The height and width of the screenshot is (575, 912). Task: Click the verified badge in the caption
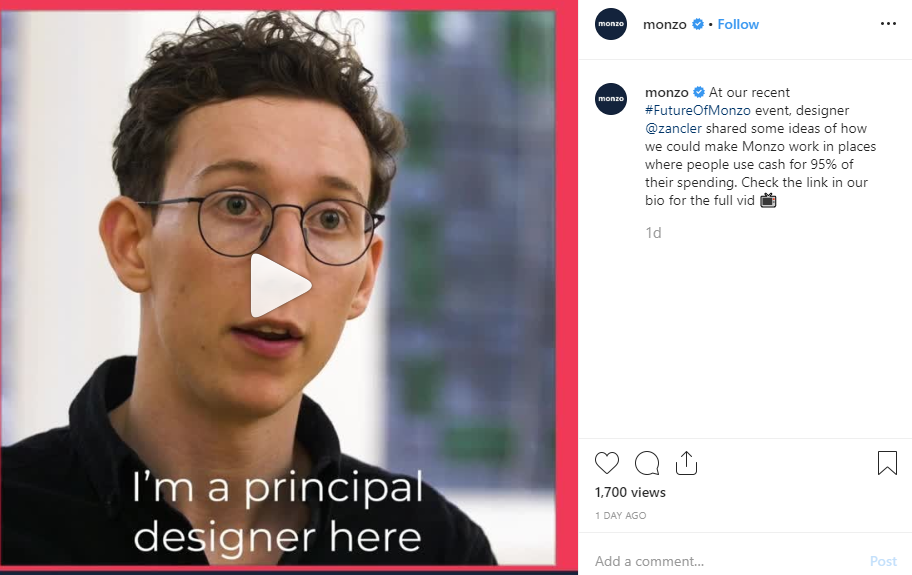click(x=699, y=92)
